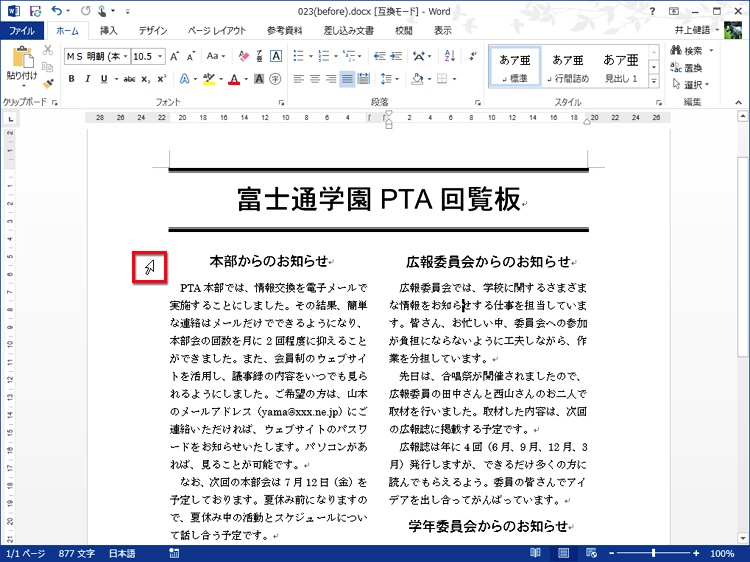Open the Change Case Aa dropdown

coord(215,56)
